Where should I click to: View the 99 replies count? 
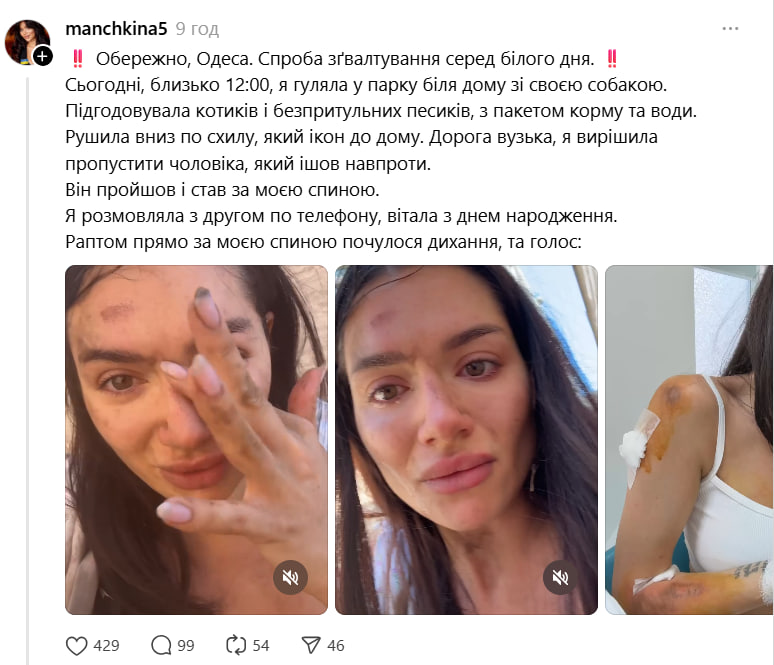click(x=186, y=646)
